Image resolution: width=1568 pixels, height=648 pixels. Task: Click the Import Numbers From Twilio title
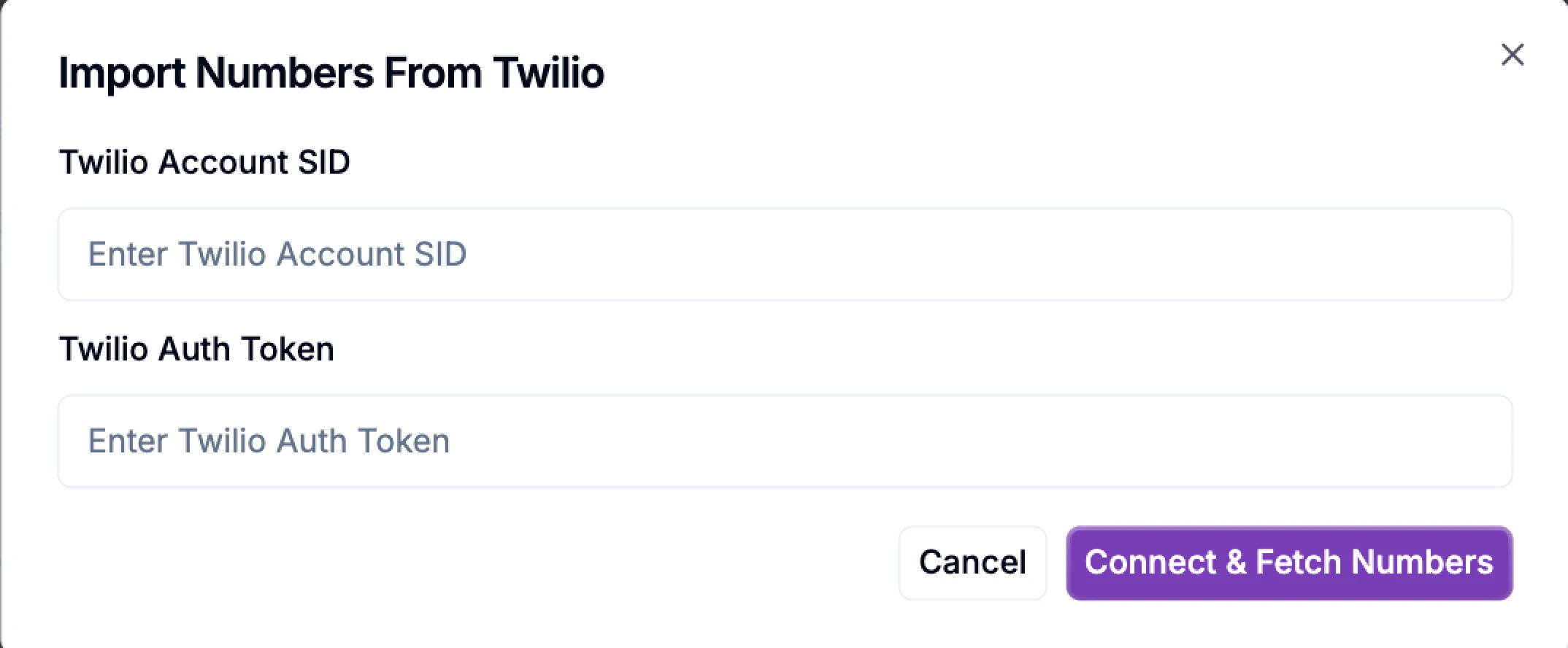332,72
